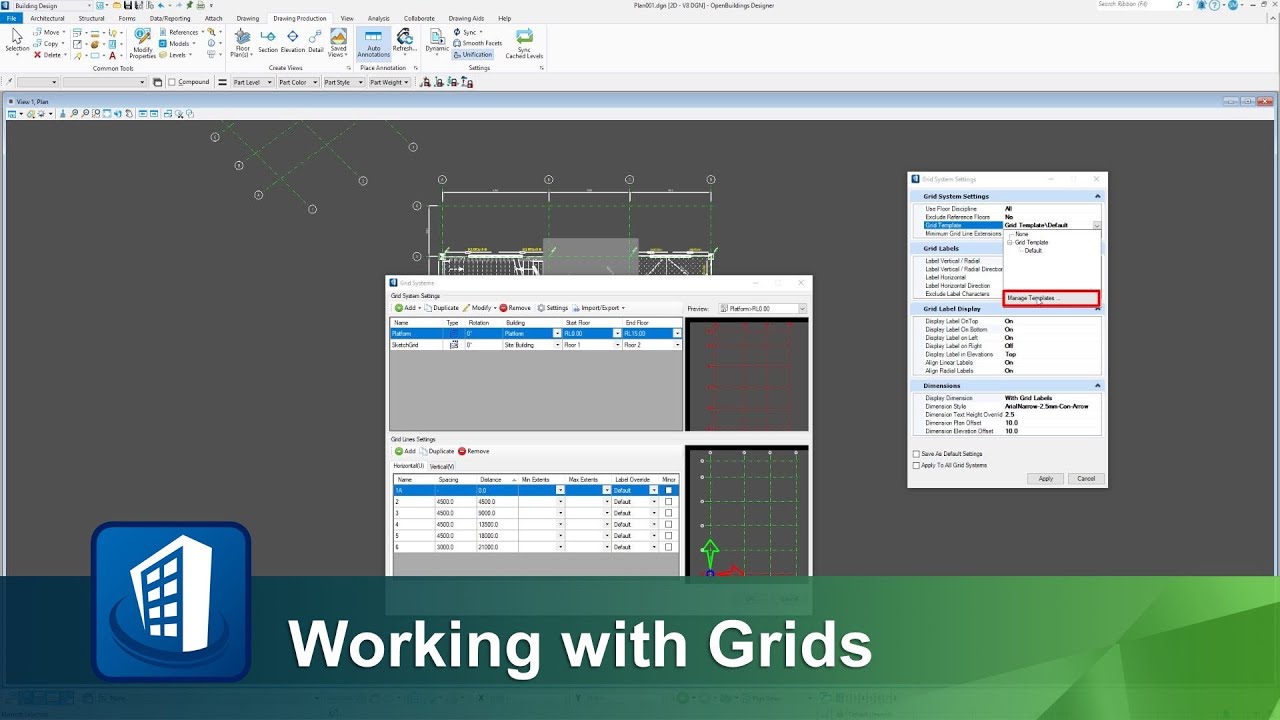Select the None option in template tree
Screen dimensions: 1280x720
1021,234
